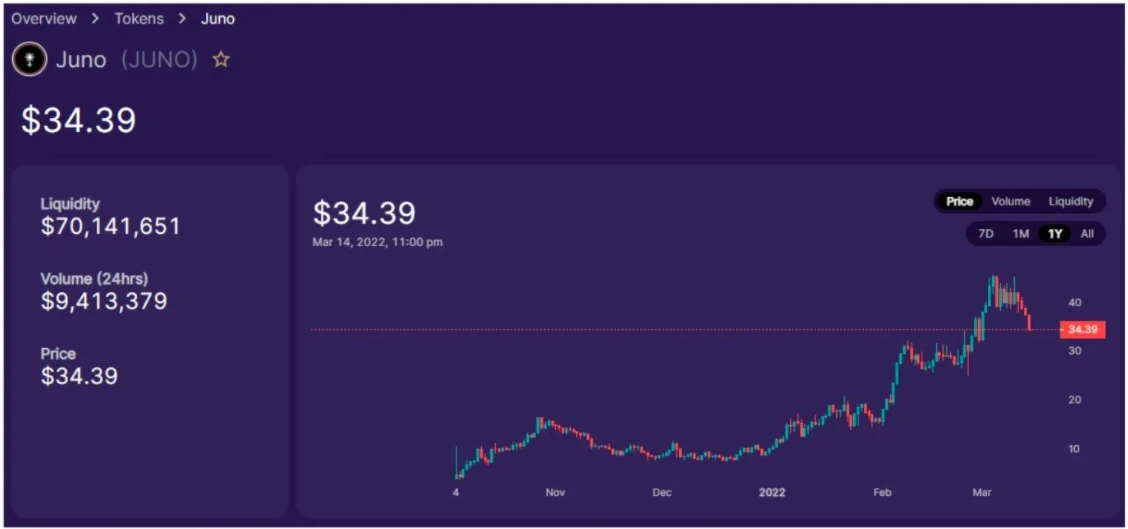Click breadcrumb chevron after Tokens
The width and height of the screenshot is (1128, 529).
point(182,19)
